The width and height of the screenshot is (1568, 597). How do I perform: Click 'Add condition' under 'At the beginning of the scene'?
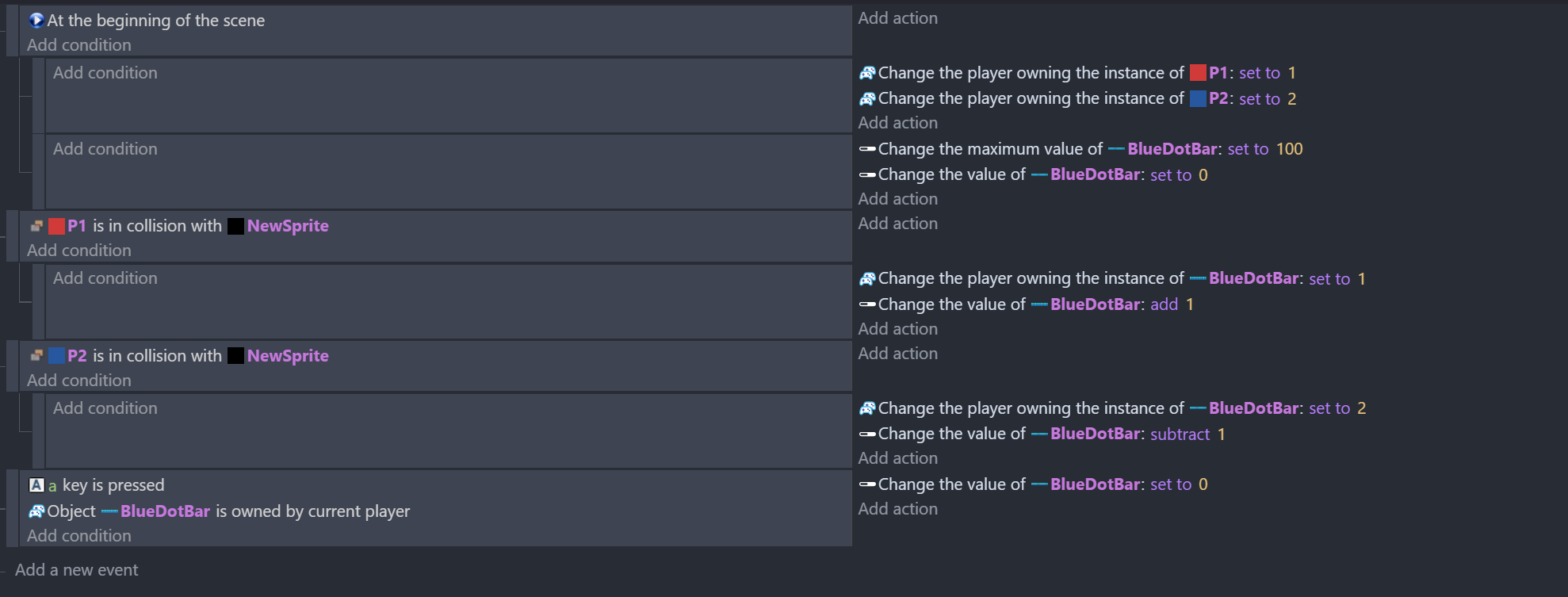(x=79, y=45)
